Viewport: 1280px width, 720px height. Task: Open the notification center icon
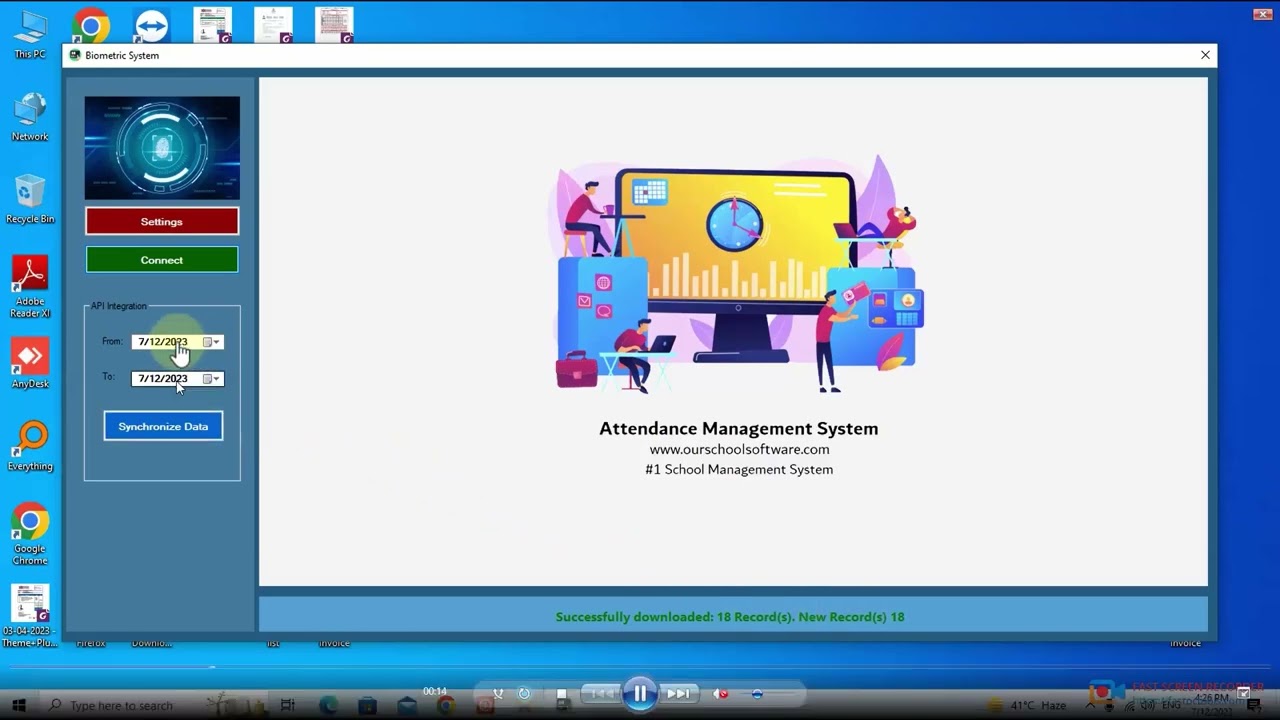(1253, 706)
